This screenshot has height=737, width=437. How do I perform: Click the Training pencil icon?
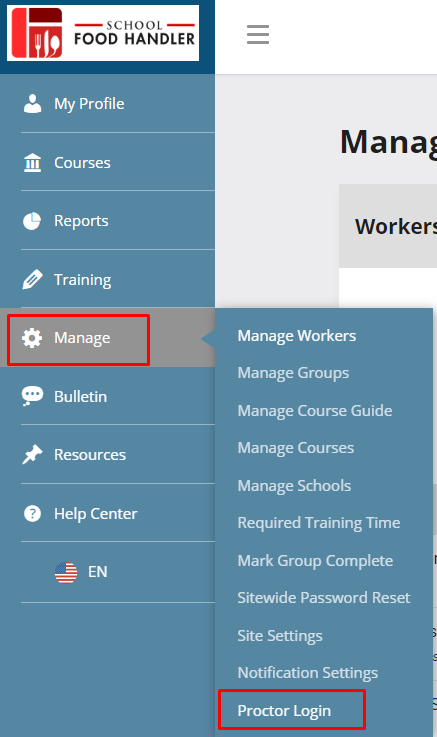tap(32, 280)
